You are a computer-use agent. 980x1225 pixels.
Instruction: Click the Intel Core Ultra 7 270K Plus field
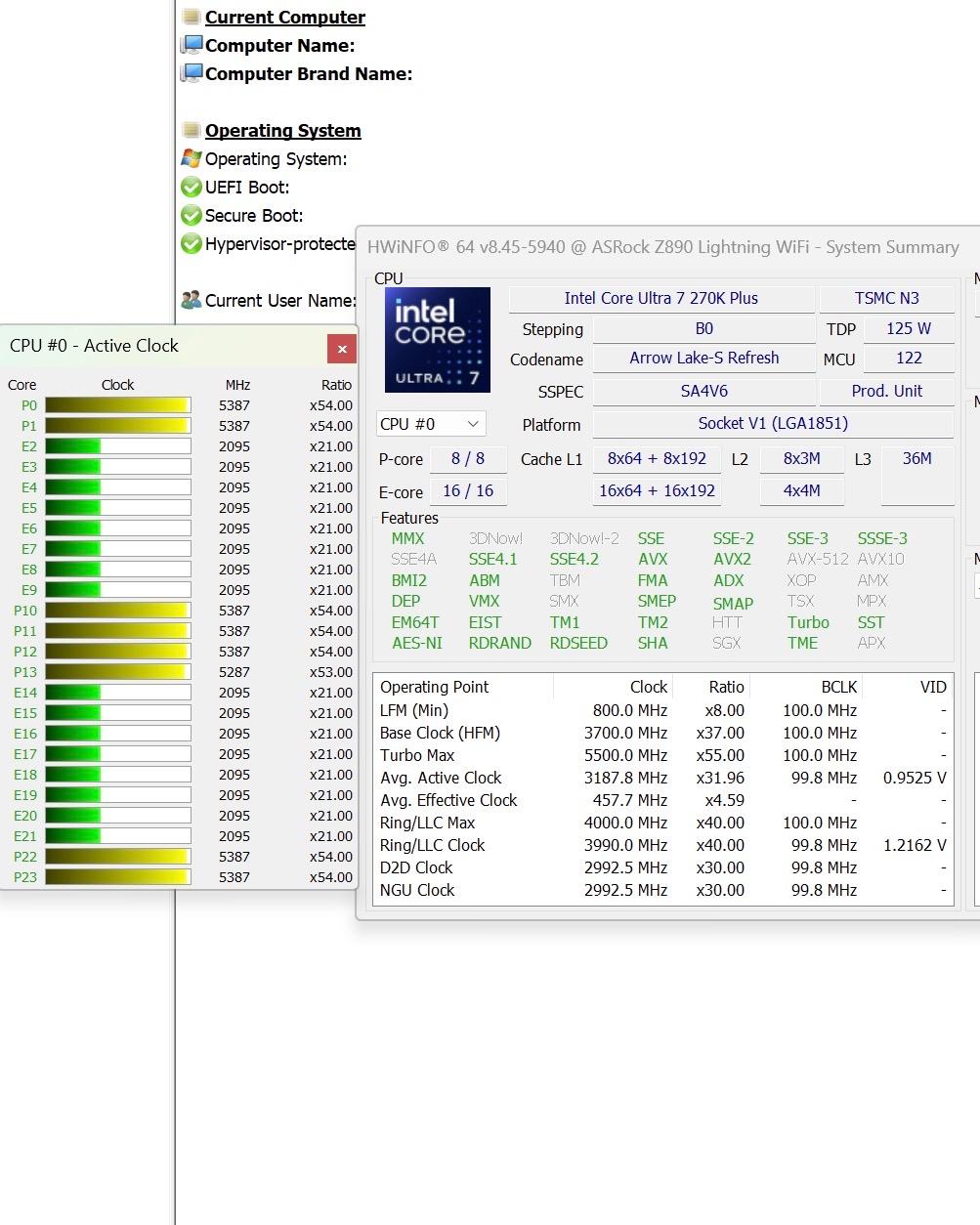[661, 299]
